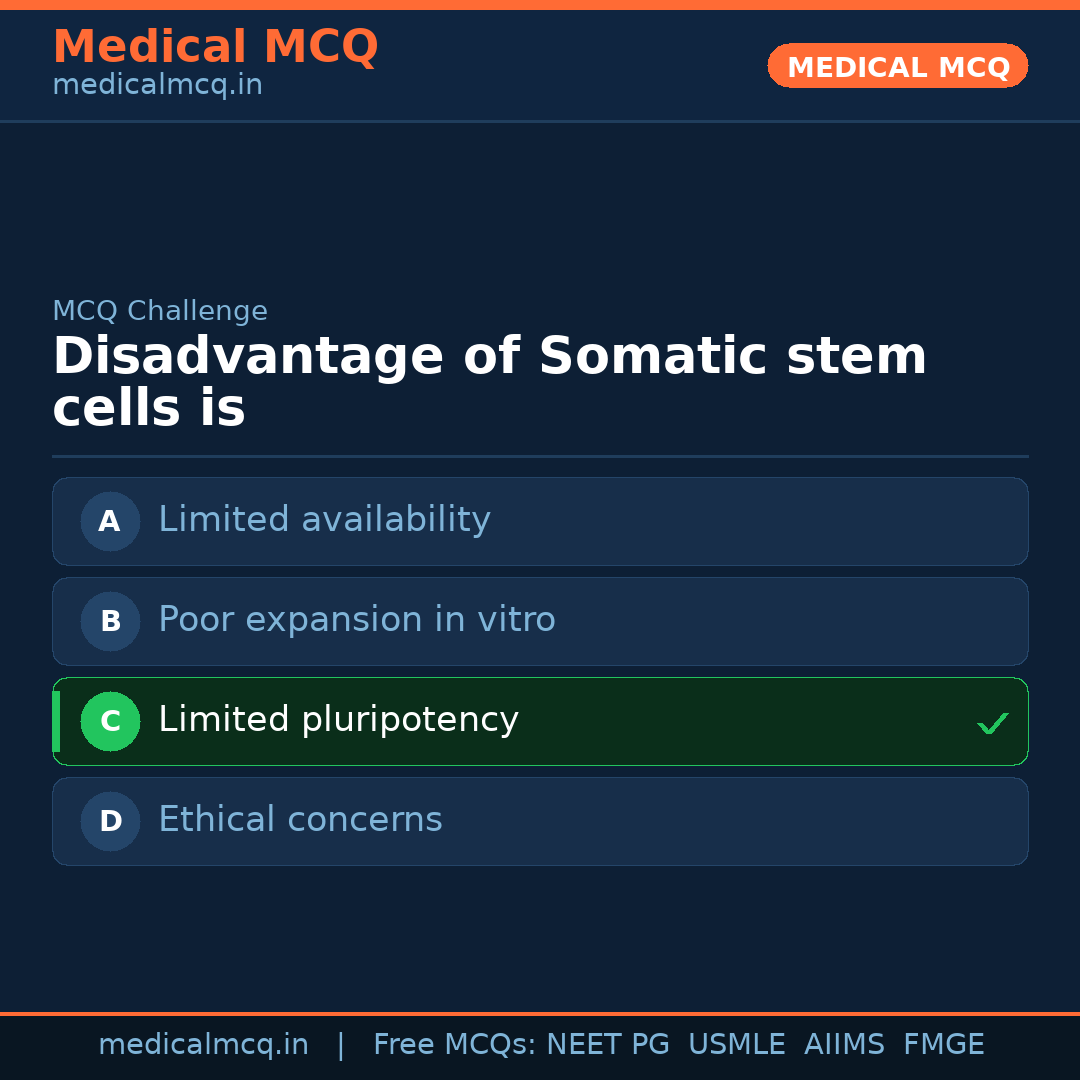The image size is (1080, 1080).
Task: Click the orange MEDICAL MCQ badge
Action: pyautogui.click(x=897, y=67)
